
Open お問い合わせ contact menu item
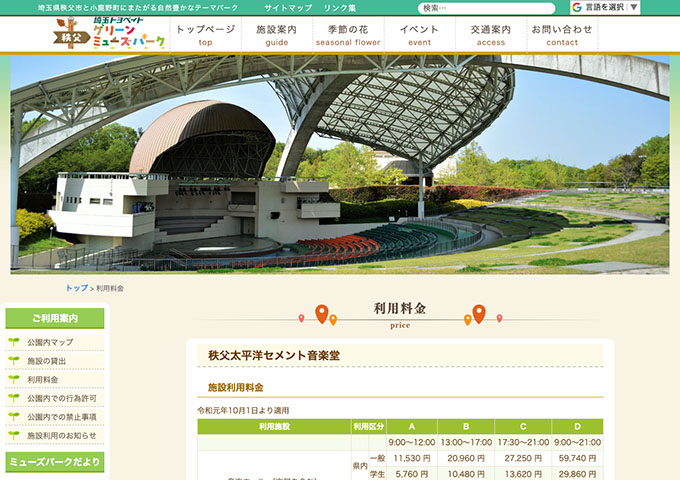562,35
